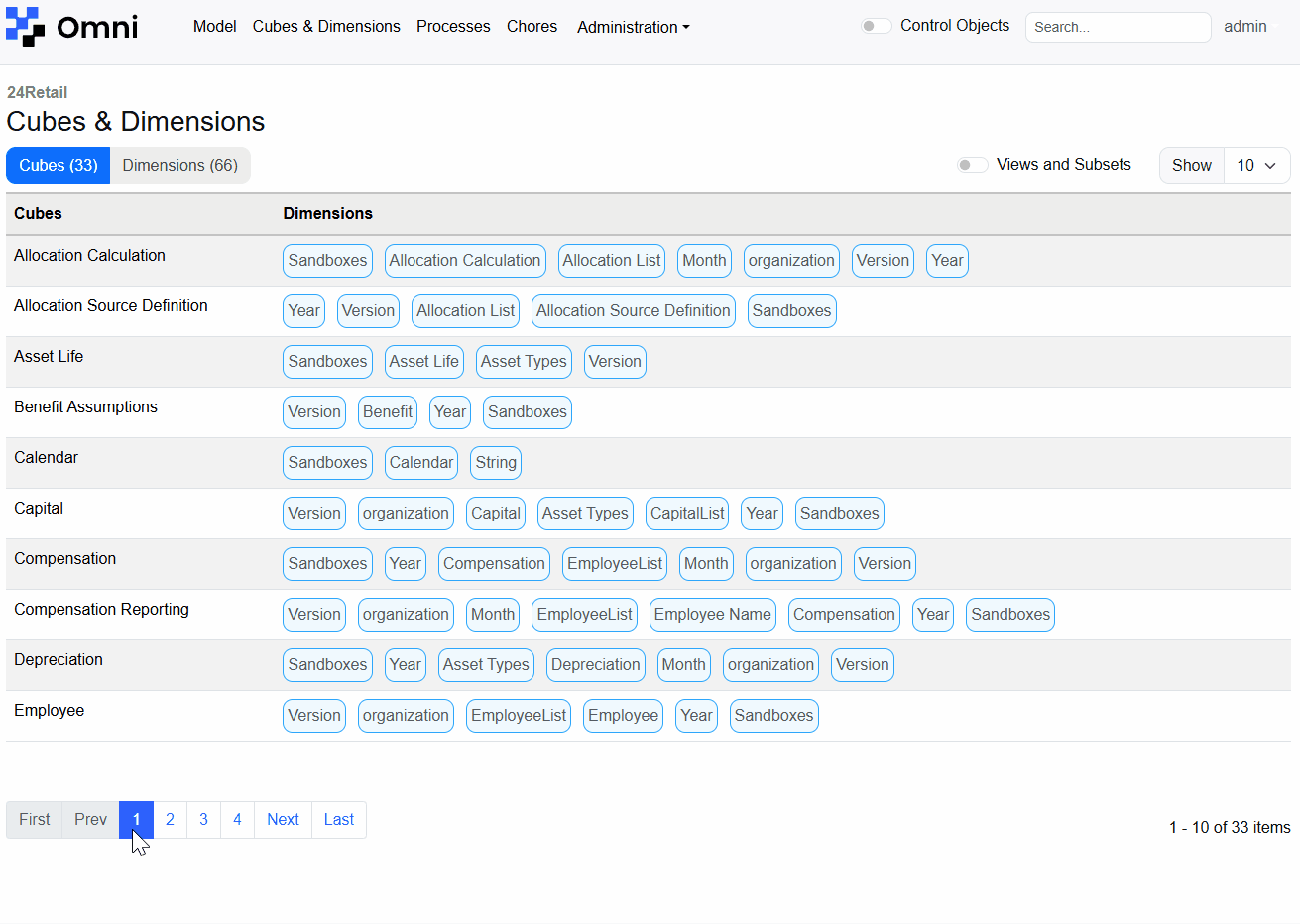Open the Employee Name dimension under Compensation Reporting
Image resolution: width=1300 pixels, height=924 pixels.
pos(712,614)
